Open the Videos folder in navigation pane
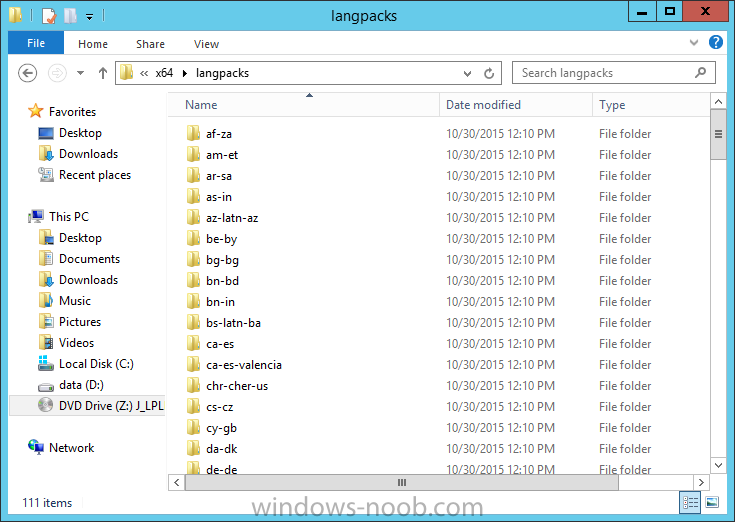This screenshot has height=522, width=735. [x=76, y=343]
